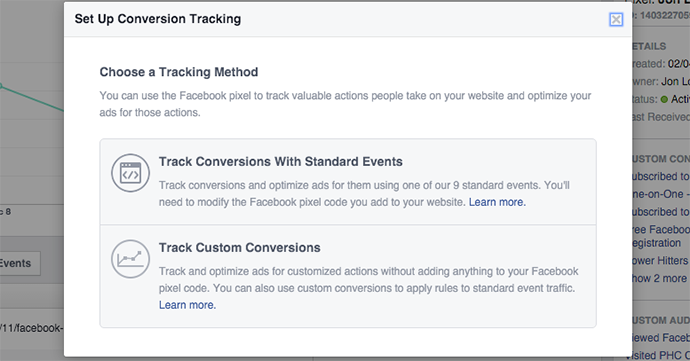The image size is (690, 361).
Task: Select Track Custom Conversions heading
Action: click(239, 247)
